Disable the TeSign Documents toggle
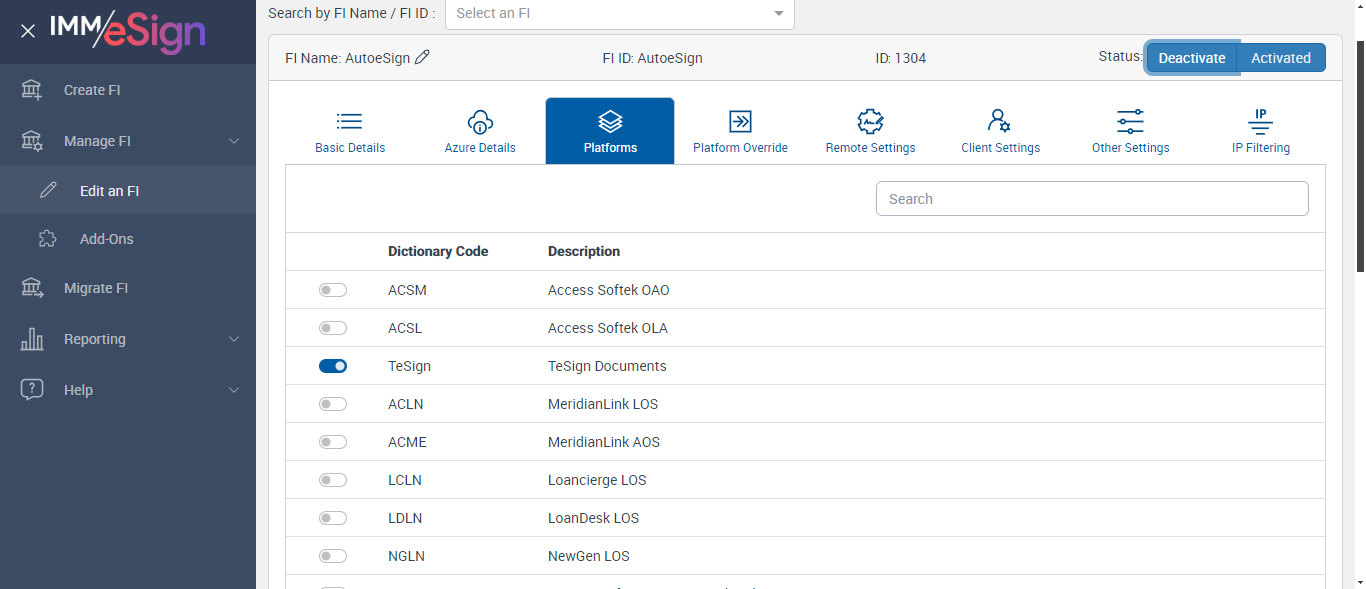 [x=333, y=366]
